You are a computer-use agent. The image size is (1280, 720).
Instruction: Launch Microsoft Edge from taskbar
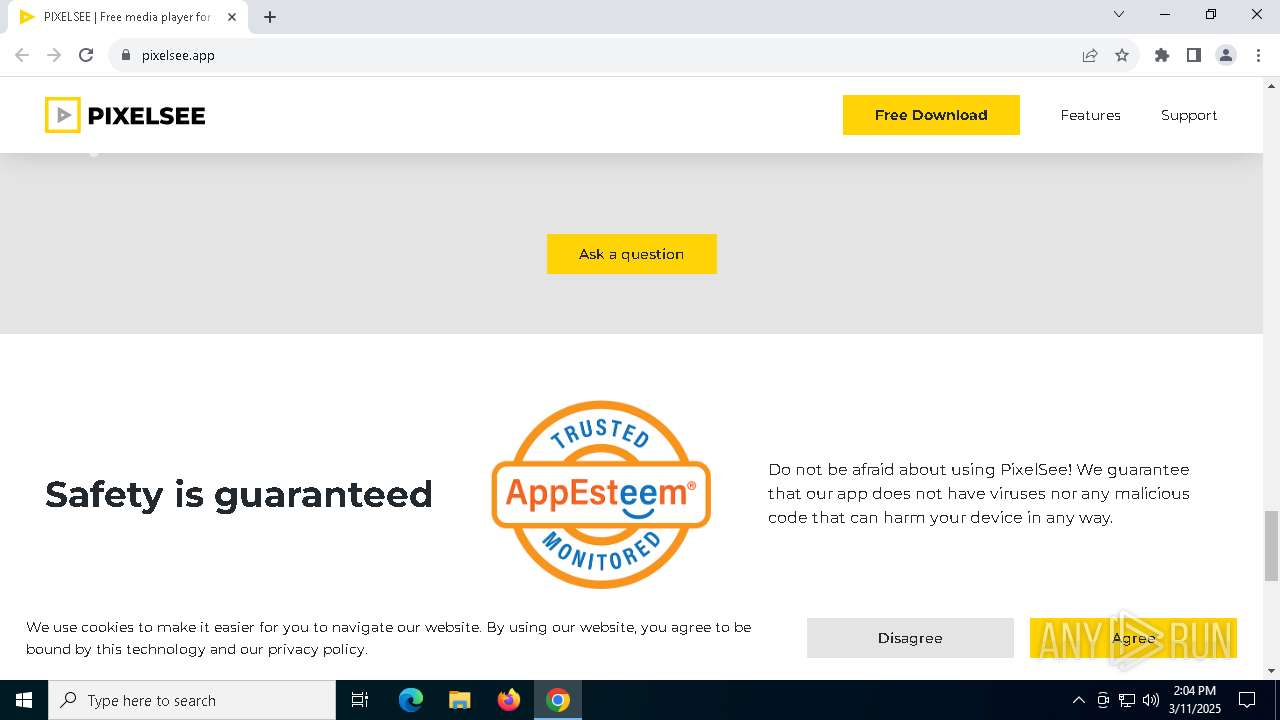[x=411, y=700]
